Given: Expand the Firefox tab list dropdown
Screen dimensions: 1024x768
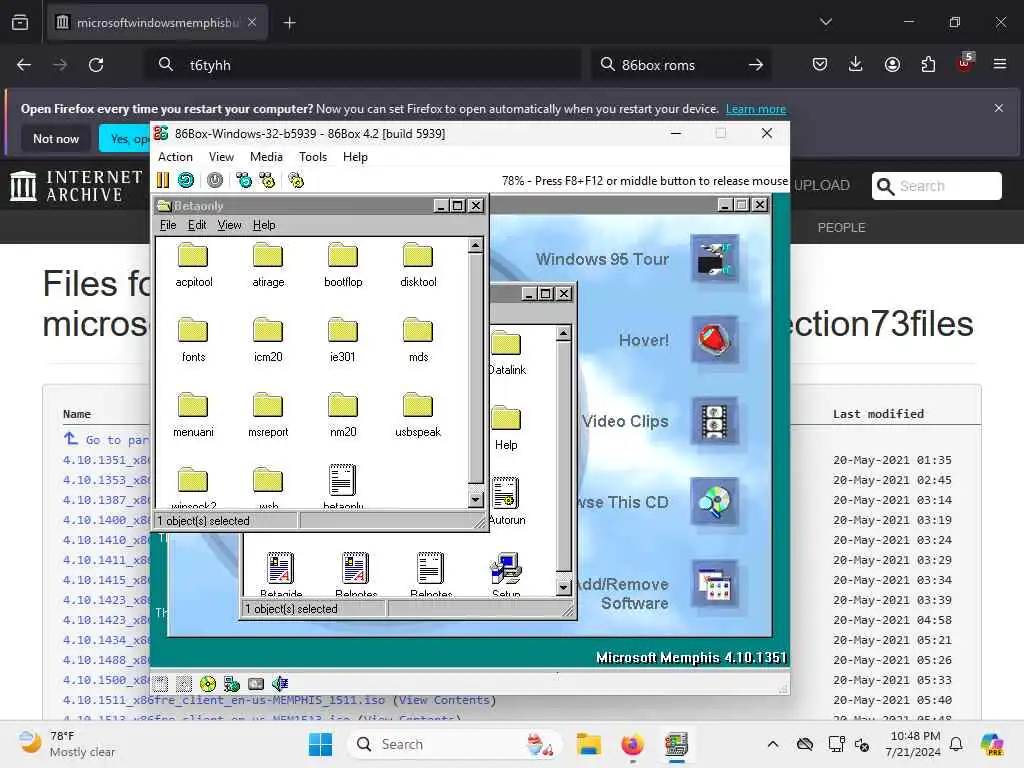Looking at the screenshot, I should (826, 22).
